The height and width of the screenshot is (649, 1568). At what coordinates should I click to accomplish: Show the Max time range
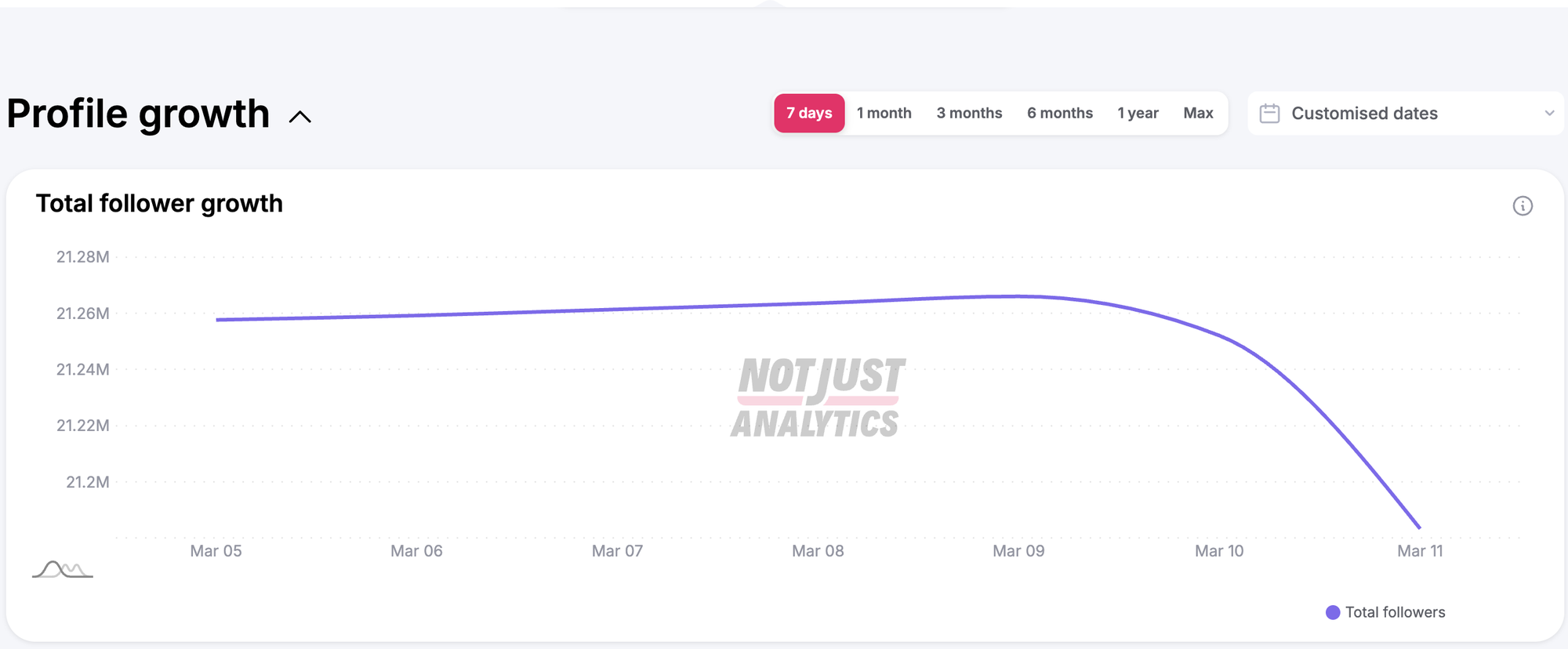(x=1198, y=114)
